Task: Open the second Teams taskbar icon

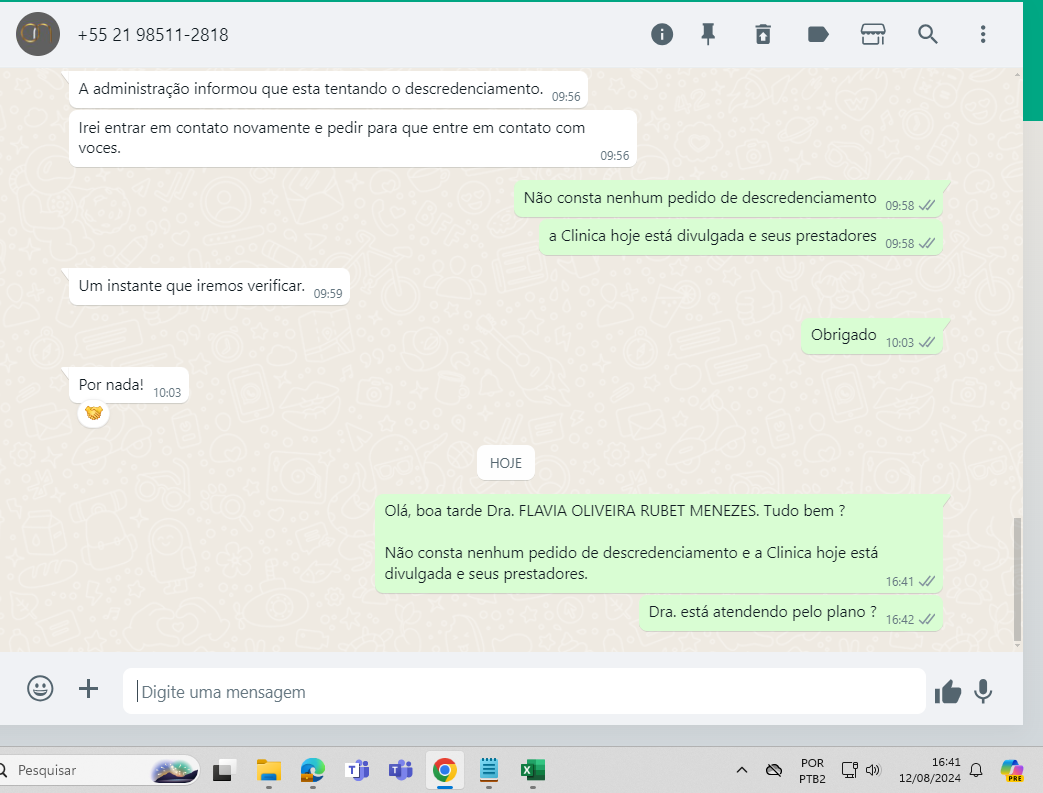Action: click(x=401, y=770)
